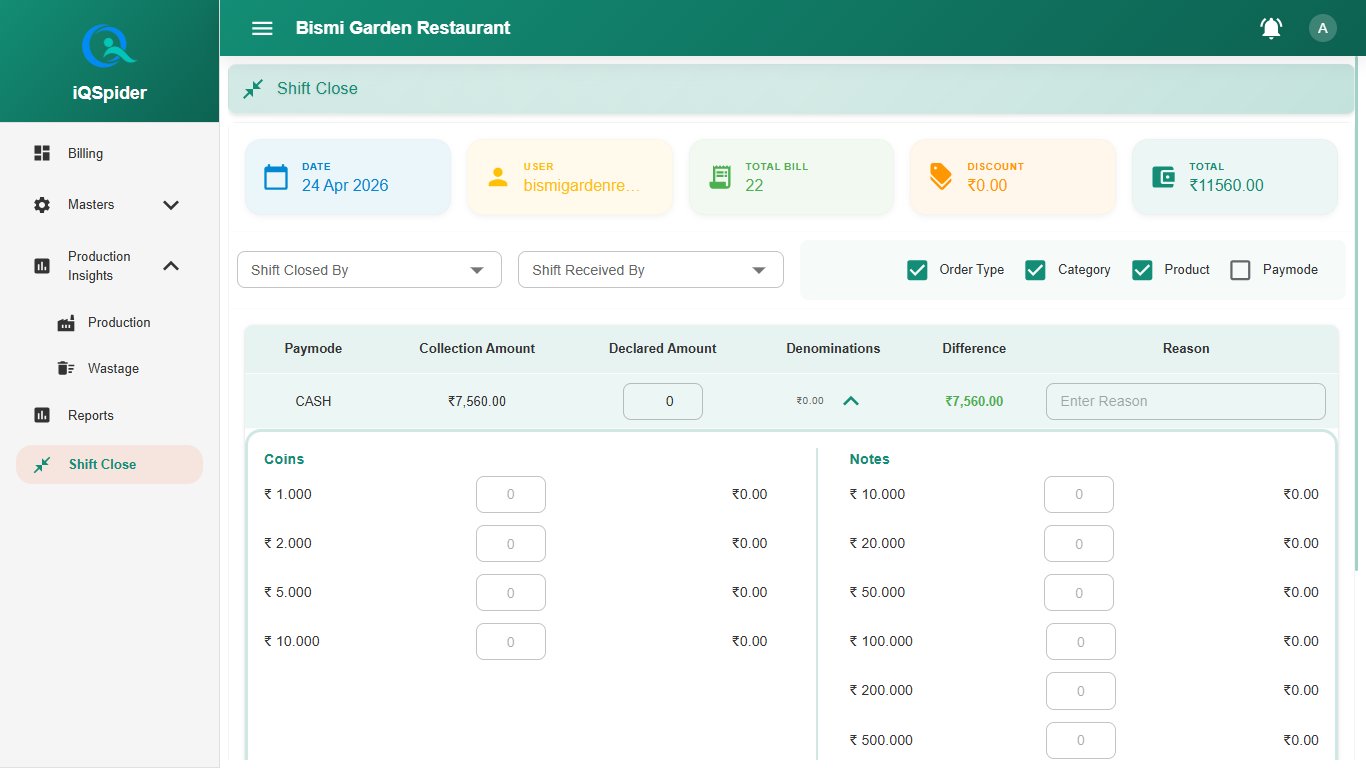Click the ₹ 200.000 note count field
The height and width of the screenshot is (768, 1366).
(1081, 691)
